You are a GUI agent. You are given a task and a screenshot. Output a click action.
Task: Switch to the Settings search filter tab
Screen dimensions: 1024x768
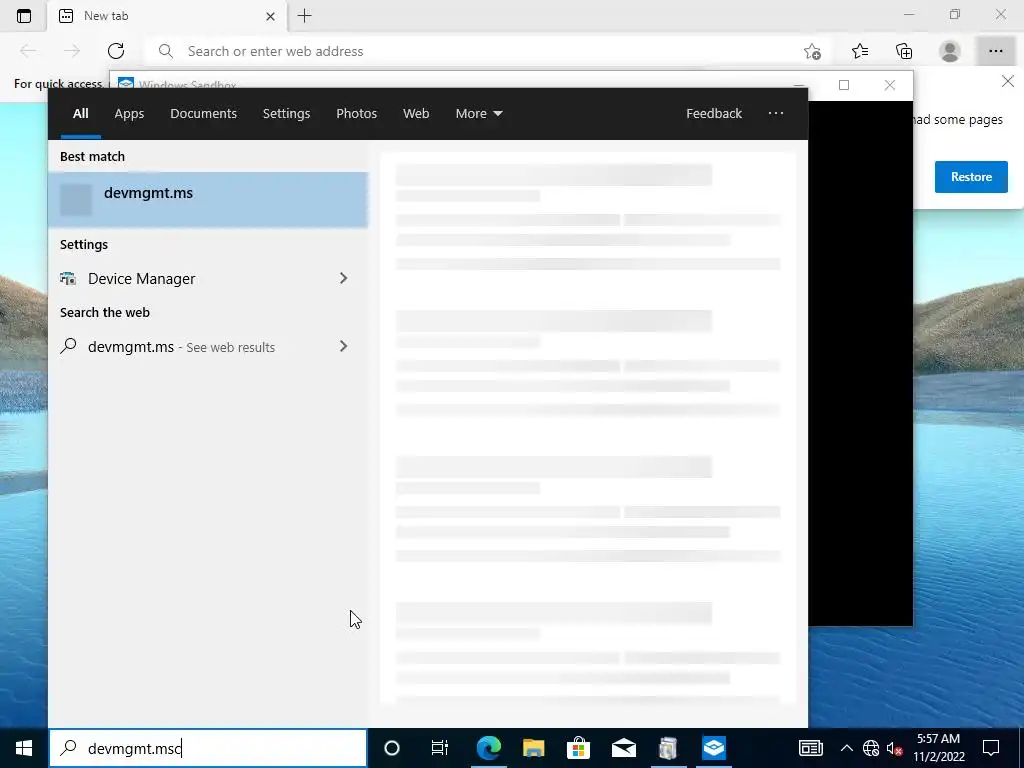tap(286, 114)
